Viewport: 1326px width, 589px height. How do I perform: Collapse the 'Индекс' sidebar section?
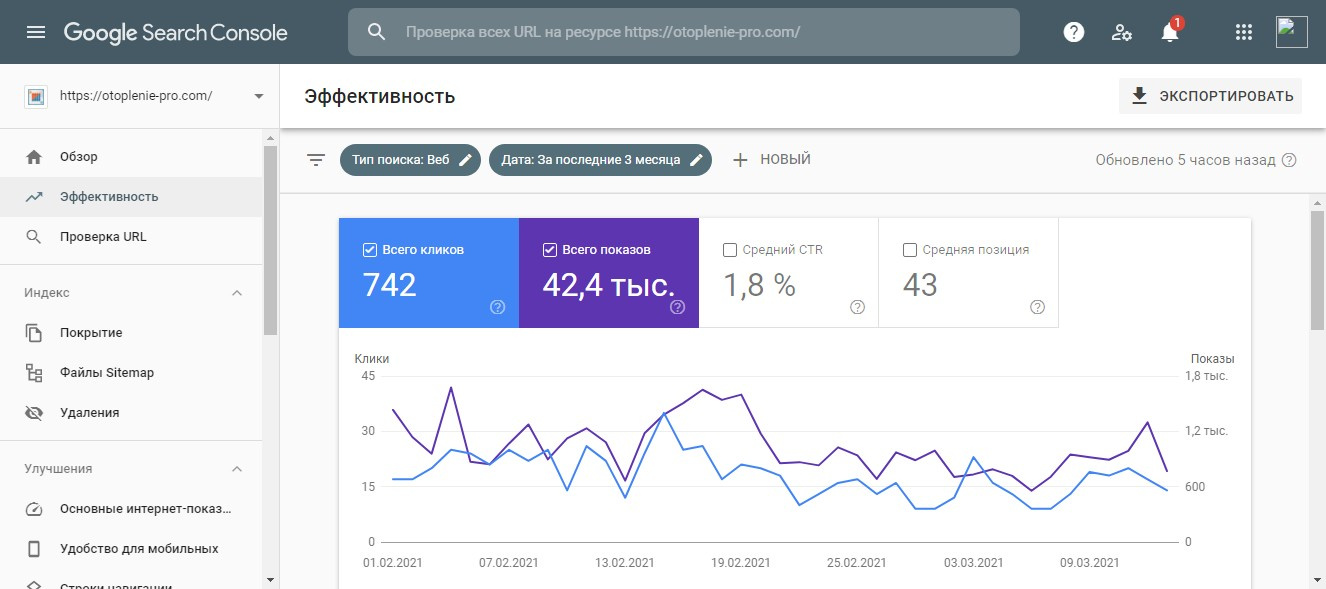(237, 293)
